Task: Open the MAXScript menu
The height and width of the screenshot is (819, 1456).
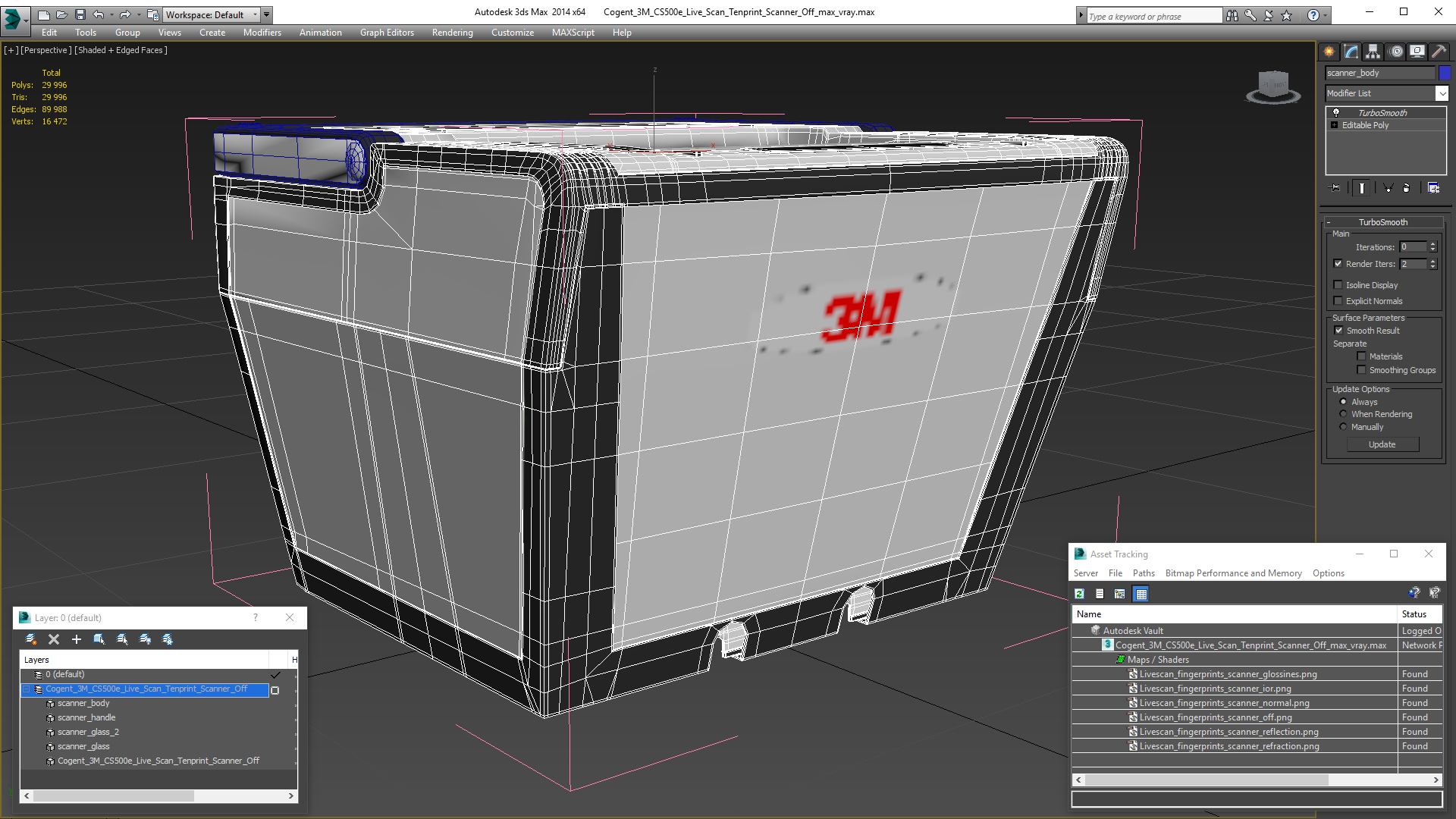Action: tap(573, 33)
